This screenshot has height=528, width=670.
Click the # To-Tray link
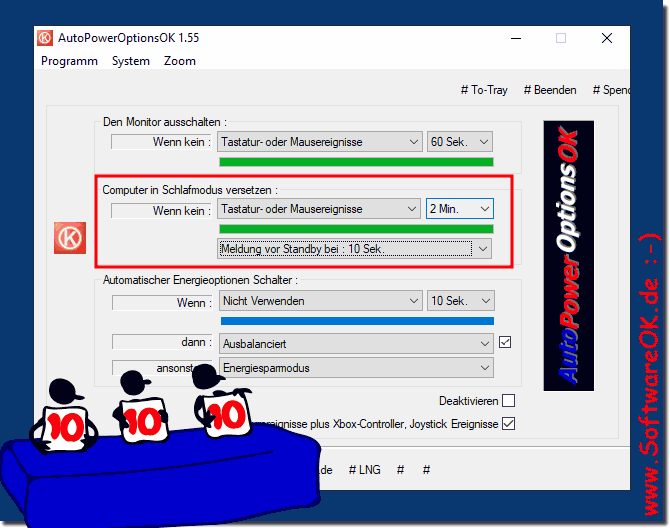click(x=484, y=90)
